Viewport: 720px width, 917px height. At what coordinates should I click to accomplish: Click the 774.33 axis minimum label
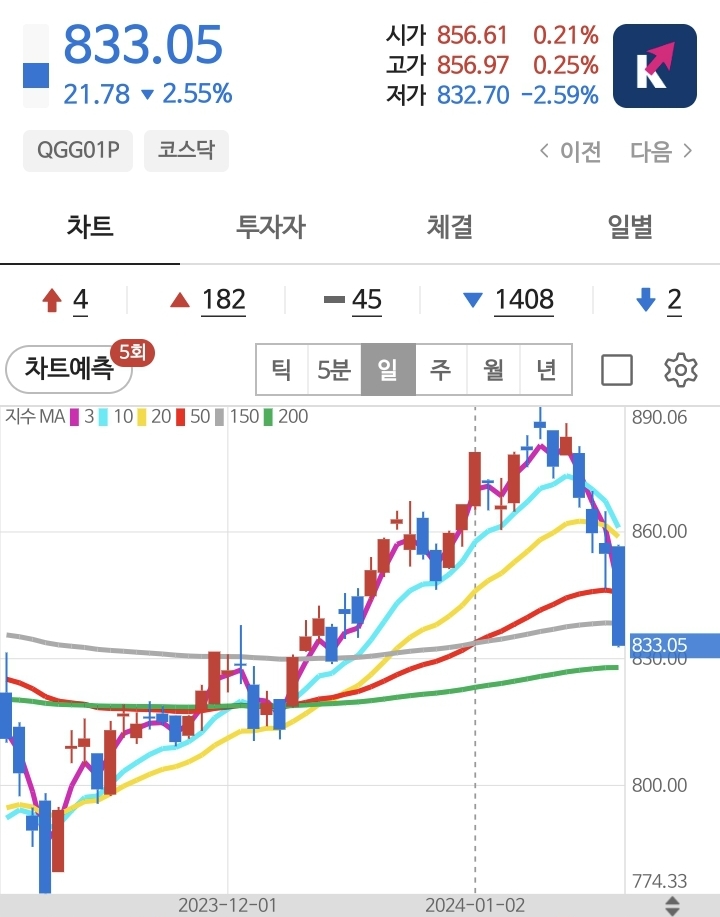(x=659, y=881)
